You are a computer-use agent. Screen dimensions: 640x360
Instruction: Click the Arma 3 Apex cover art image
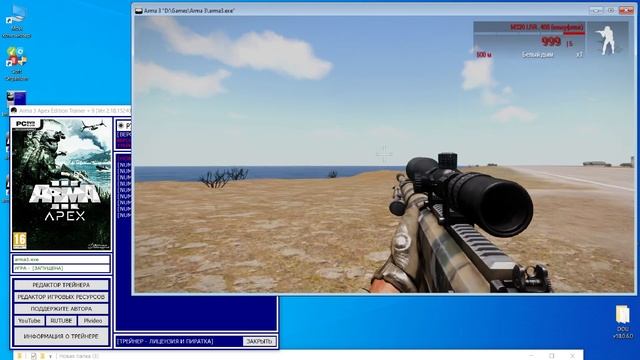(x=61, y=184)
